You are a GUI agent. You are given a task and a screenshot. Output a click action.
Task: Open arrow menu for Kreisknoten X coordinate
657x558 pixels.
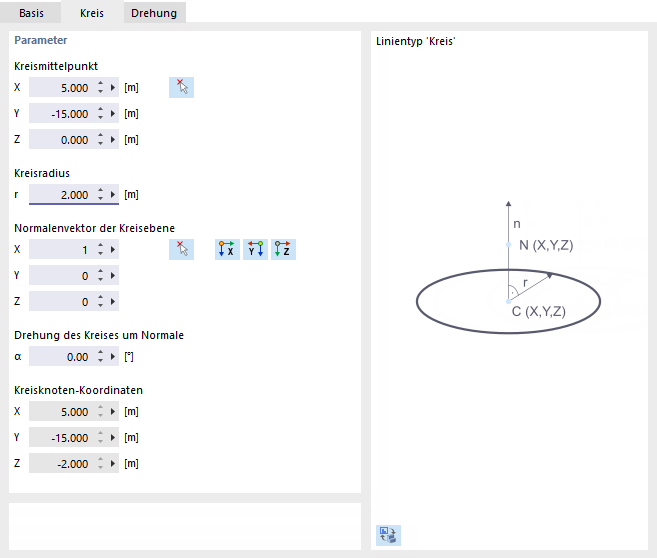click(113, 412)
